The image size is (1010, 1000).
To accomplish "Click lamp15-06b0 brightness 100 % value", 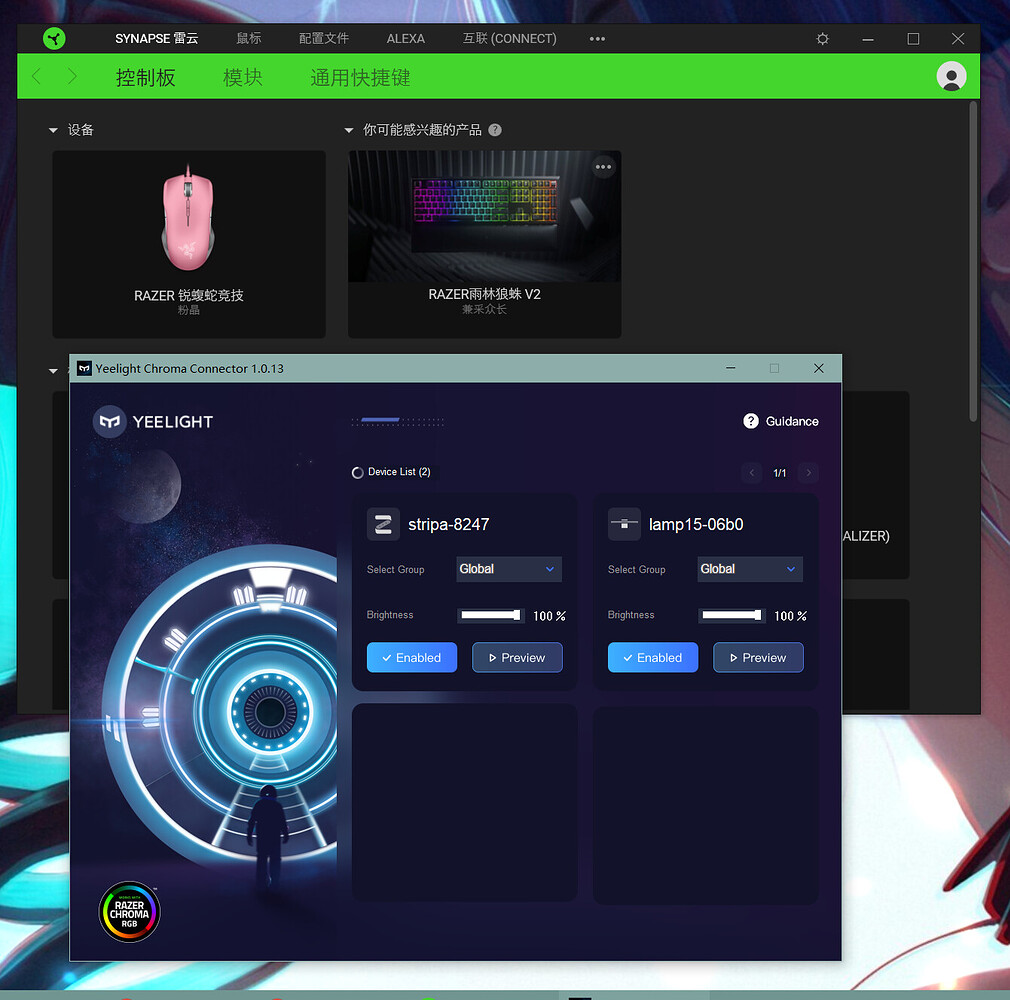I will (790, 616).
